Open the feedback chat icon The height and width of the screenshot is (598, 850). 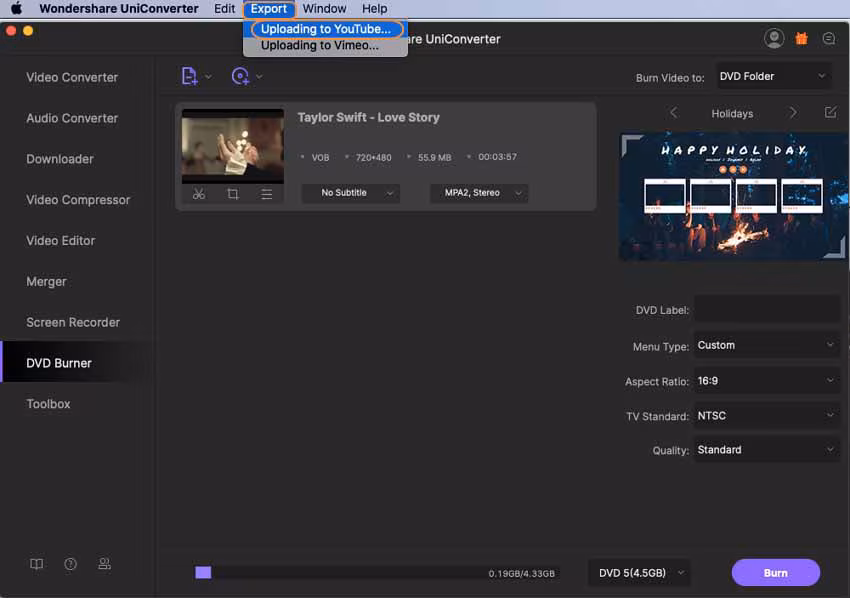pyautogui.click(x=828, y=38)
